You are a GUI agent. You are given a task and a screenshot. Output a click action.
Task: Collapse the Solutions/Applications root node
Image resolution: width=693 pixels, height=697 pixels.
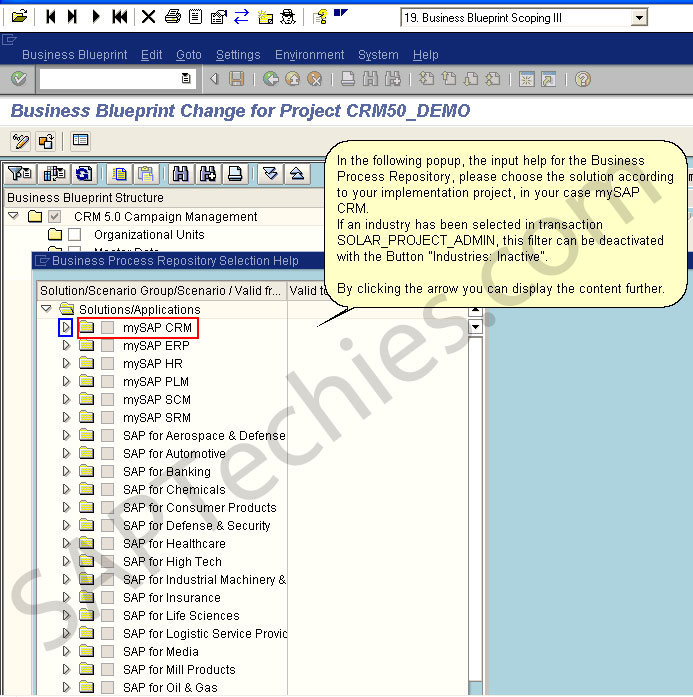(46, 308)
